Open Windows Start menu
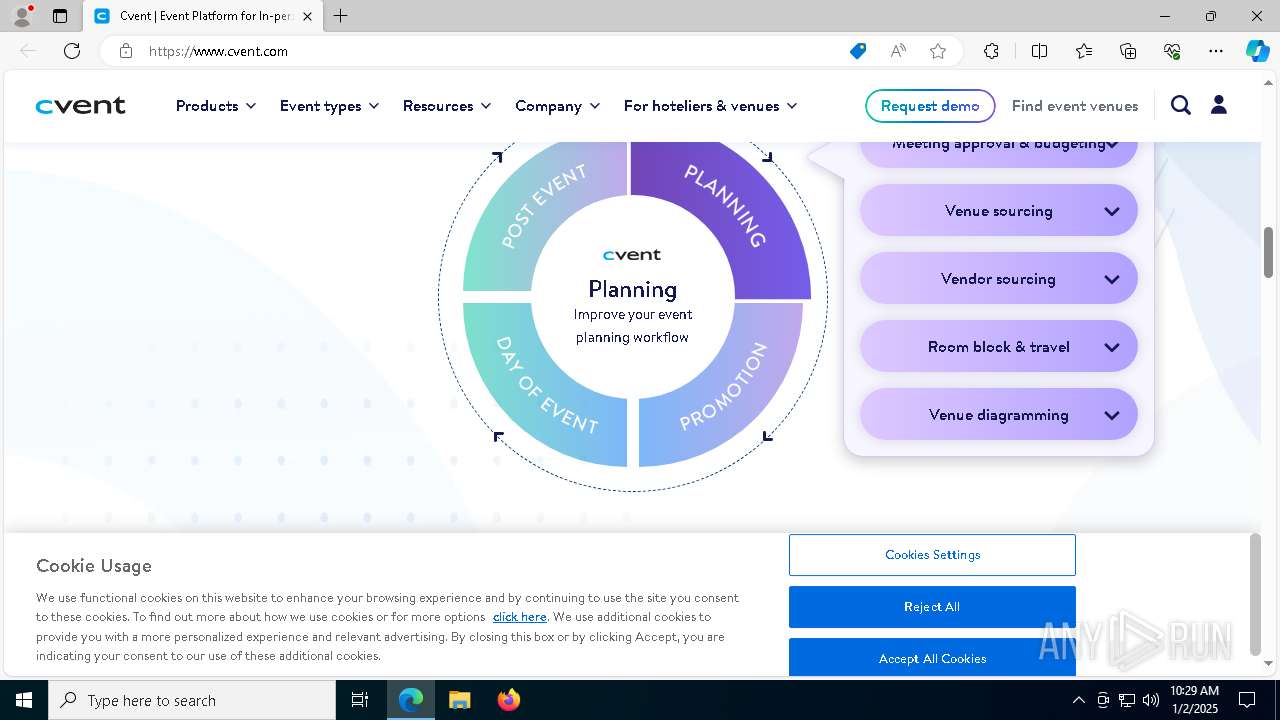 24,700
